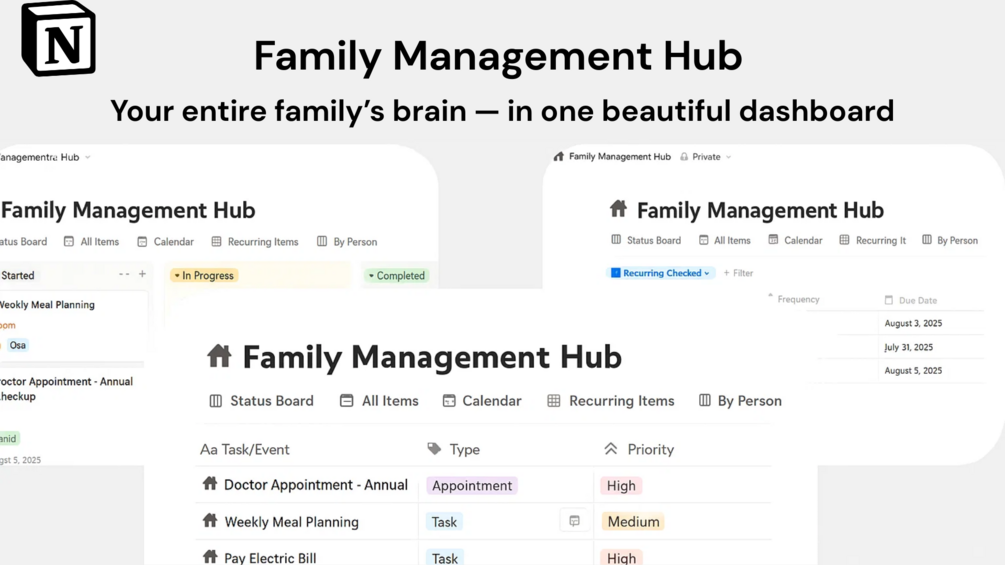
Task: Click house icon beside center Family Management Hub title
Action: [219, 356]
